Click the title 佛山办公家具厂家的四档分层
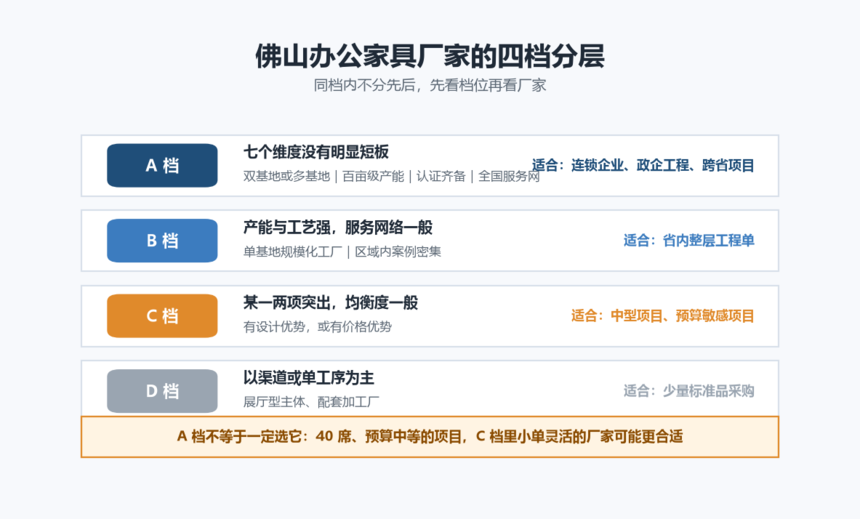The width and height of the screenshot is (860, 519). pos(429,56)
